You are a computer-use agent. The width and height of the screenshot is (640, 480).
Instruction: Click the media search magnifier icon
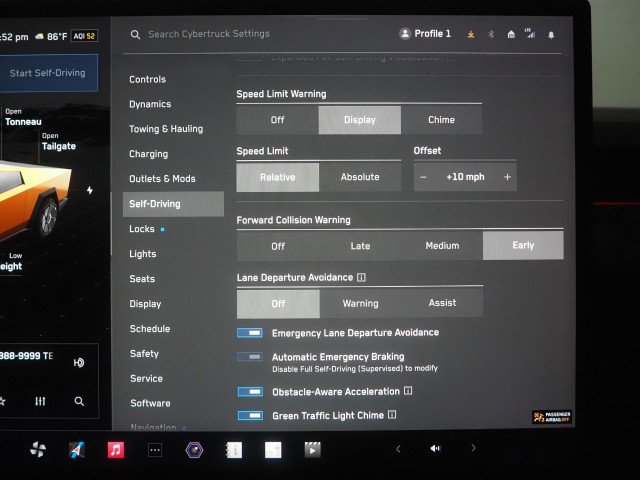[x=79, y=401]
